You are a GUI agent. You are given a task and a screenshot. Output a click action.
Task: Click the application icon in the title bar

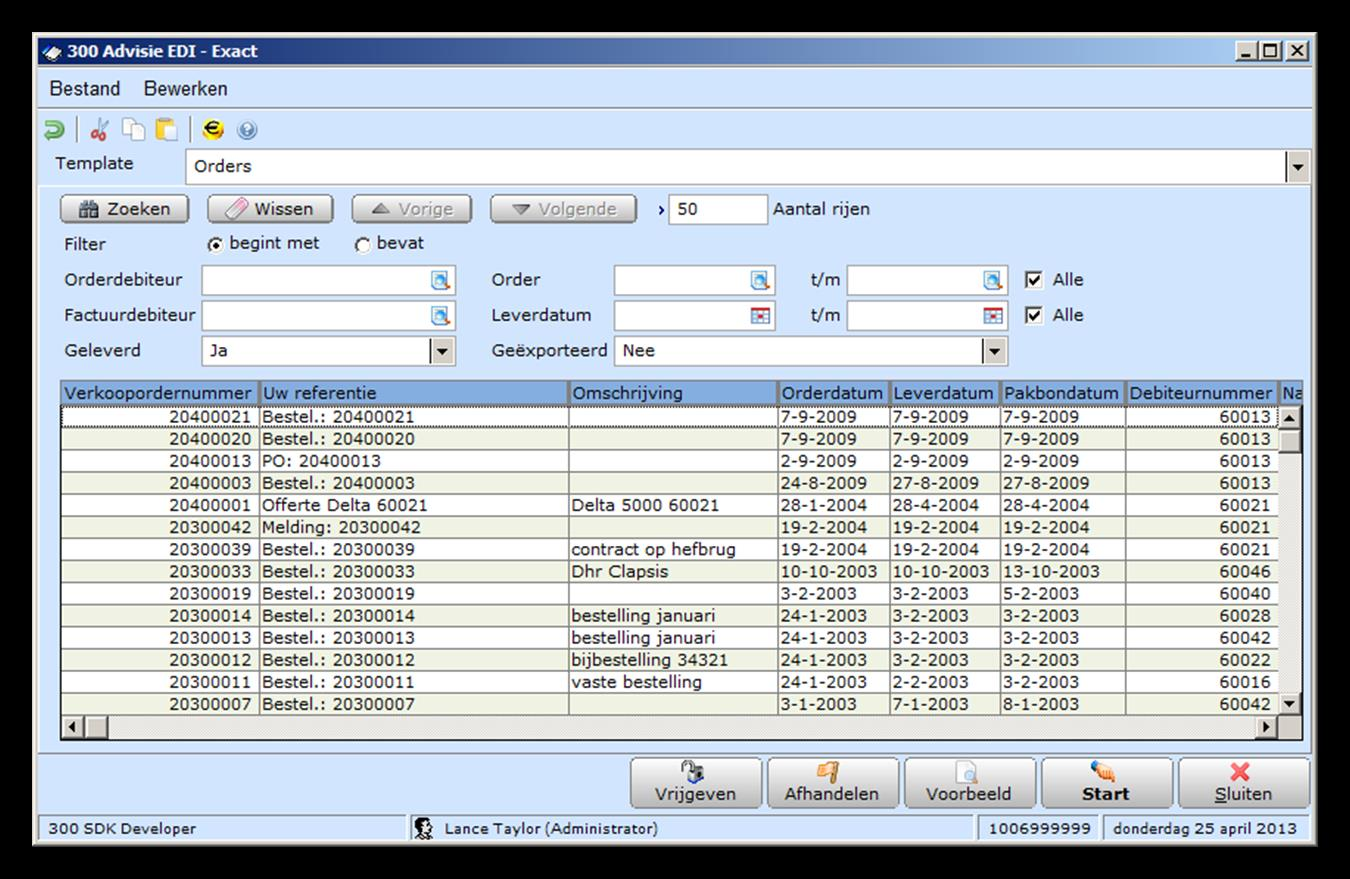pos(51,52)
